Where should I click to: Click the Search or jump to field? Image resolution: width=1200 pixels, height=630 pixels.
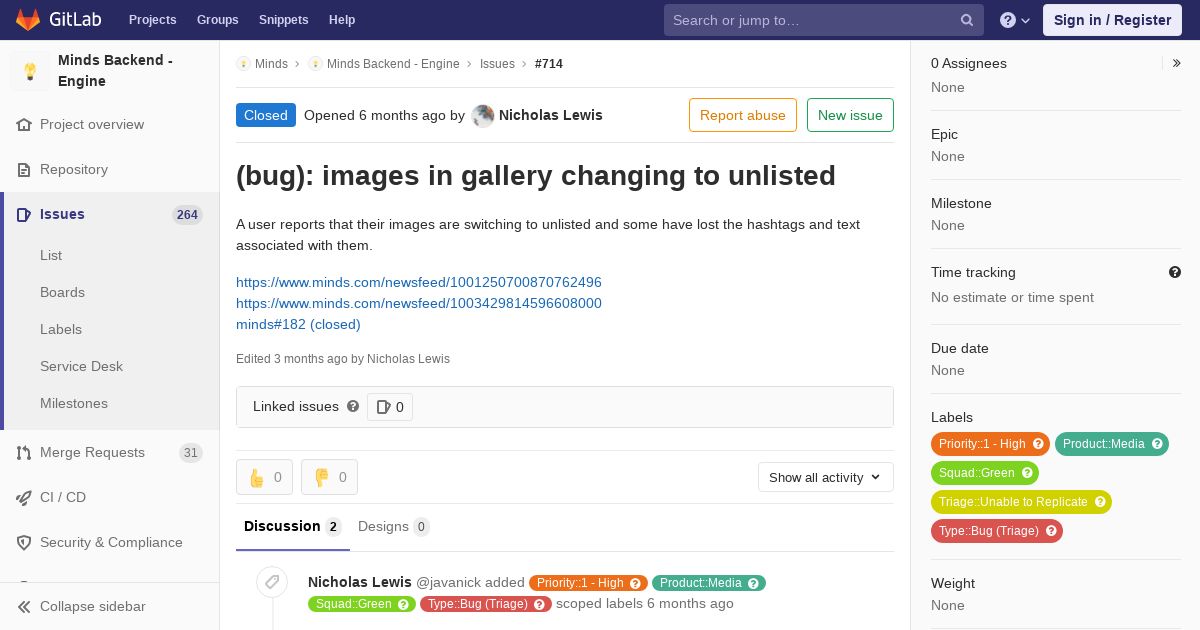coord(824,20)
